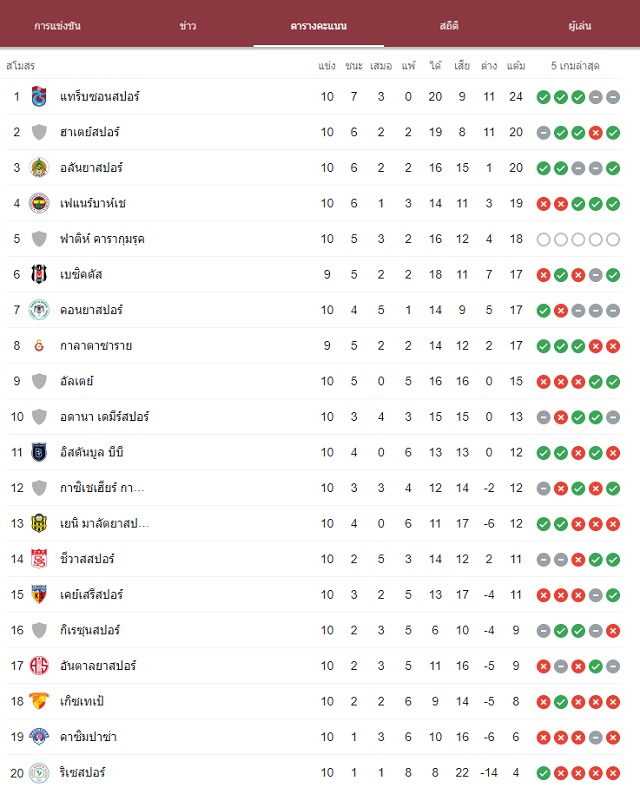Click the Yeni Malatyaspor yellow-black crest
The image size is (640, 794).
tap(39, 524)
